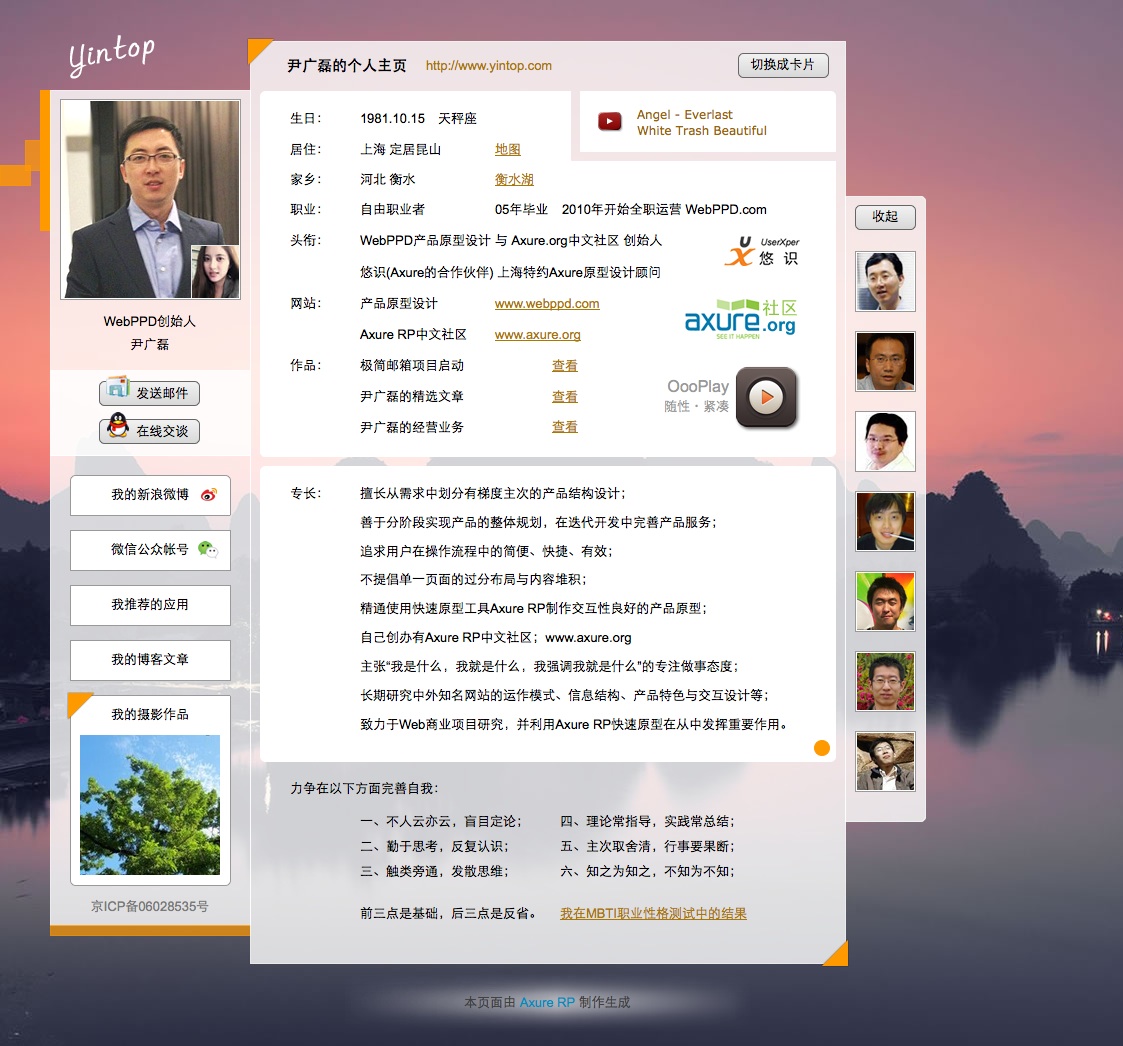Click the Sina Weibo icon
Screen dimensions: 1123x1046
[208, 494]
